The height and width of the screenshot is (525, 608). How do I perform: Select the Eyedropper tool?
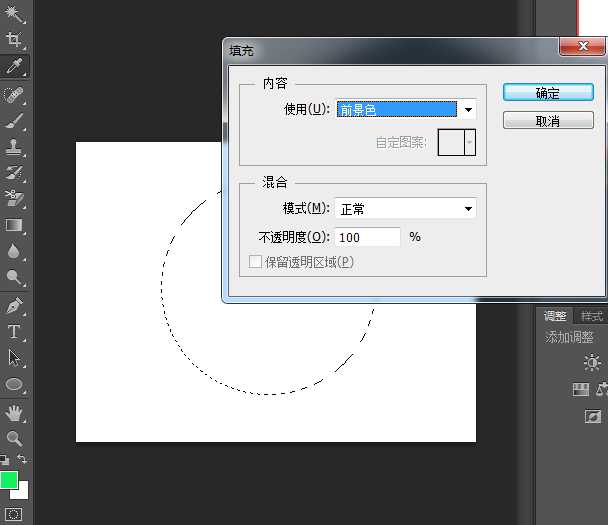point(14,66)
